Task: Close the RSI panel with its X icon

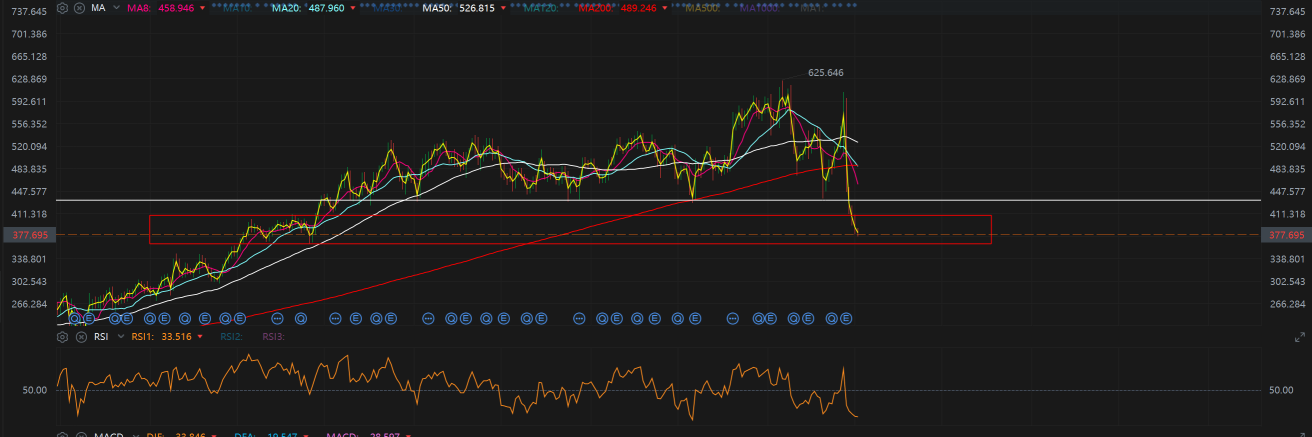Action: coord(81,337)
